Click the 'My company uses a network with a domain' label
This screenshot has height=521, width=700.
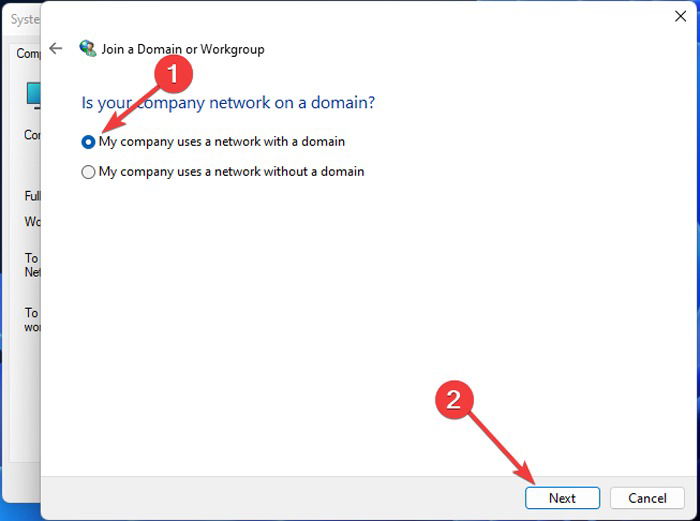click(x=222, y=142)
